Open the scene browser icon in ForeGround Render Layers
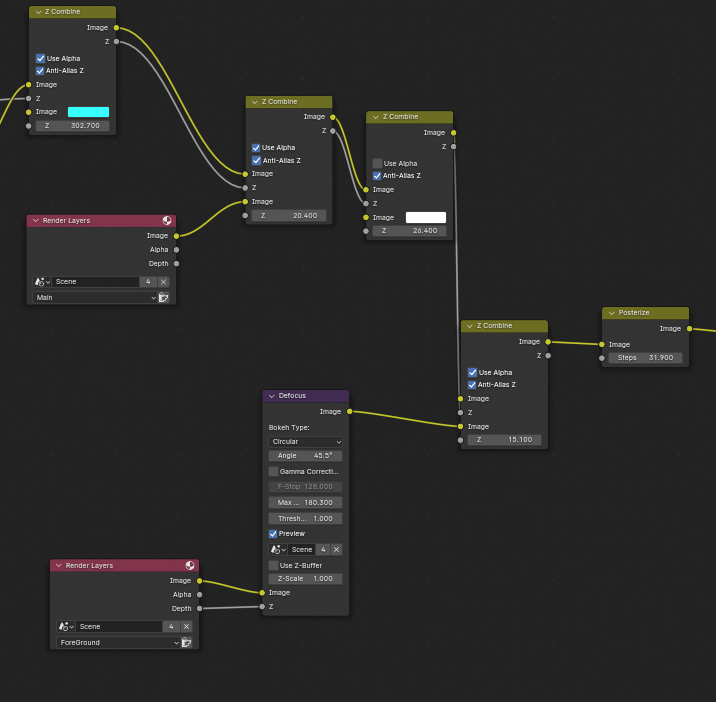716x702 pixels. 66,627
